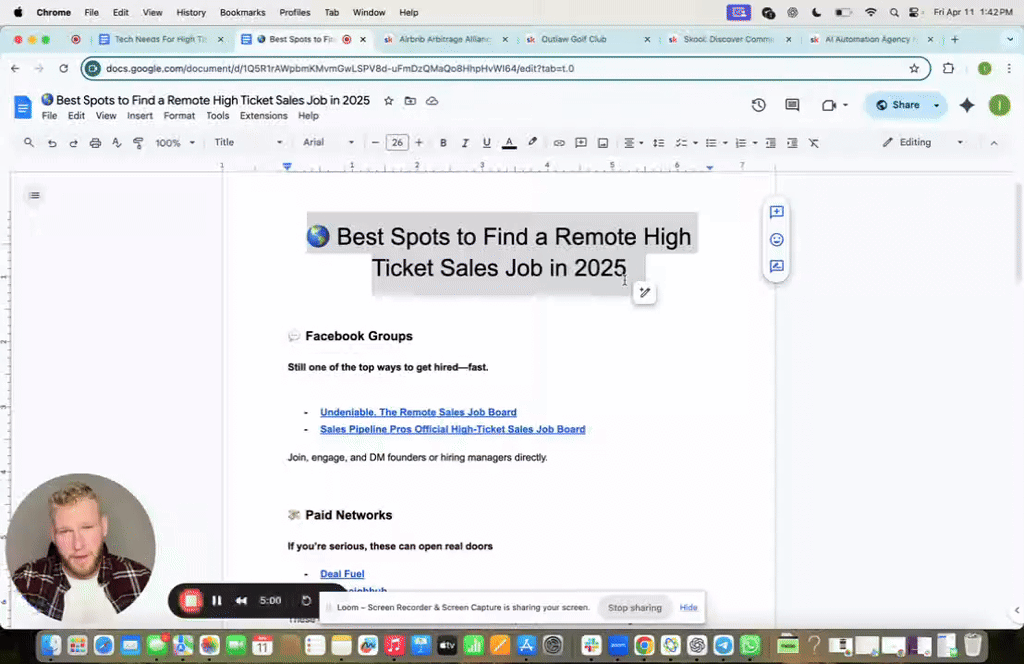
Task: Click the print icon in toolbar
Action: pos(95,143)
